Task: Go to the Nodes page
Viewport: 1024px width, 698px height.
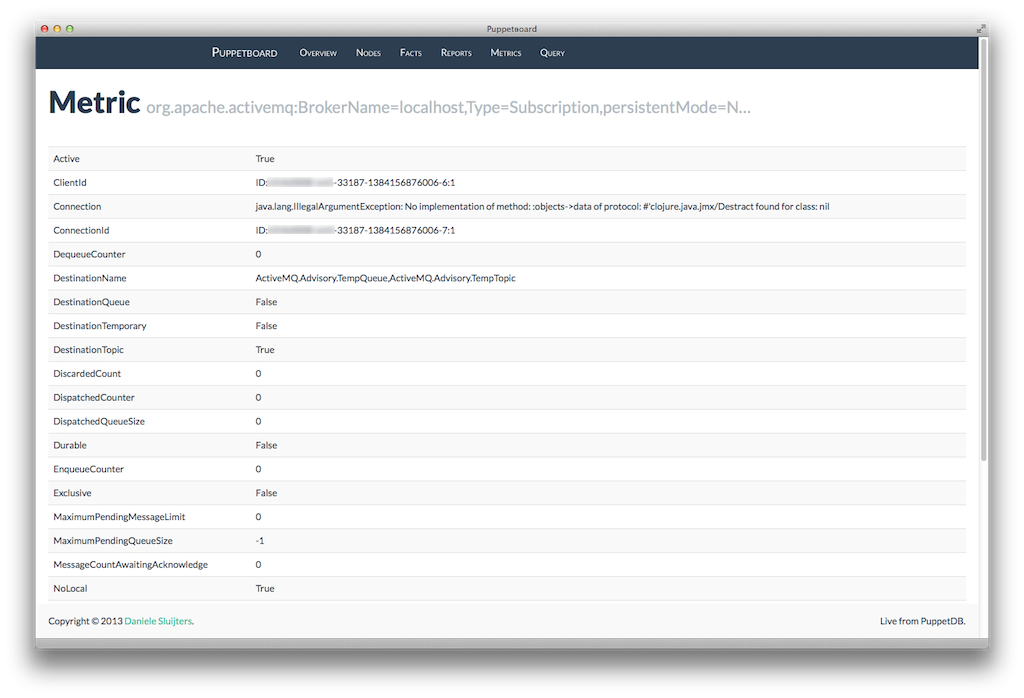Action: tap(368, 53)
